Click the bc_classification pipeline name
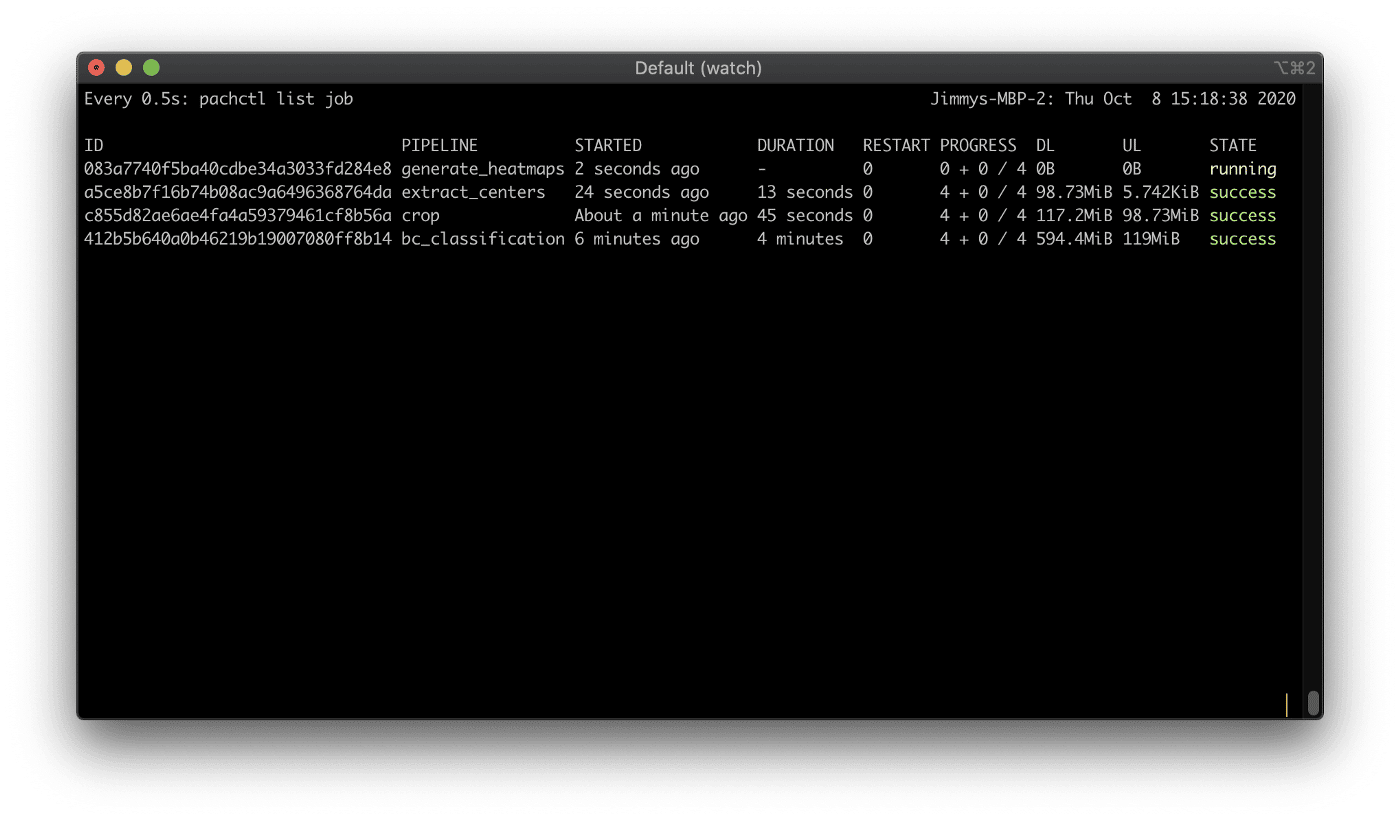Screen dimensions: 1400x821 [x=483, y=239]
